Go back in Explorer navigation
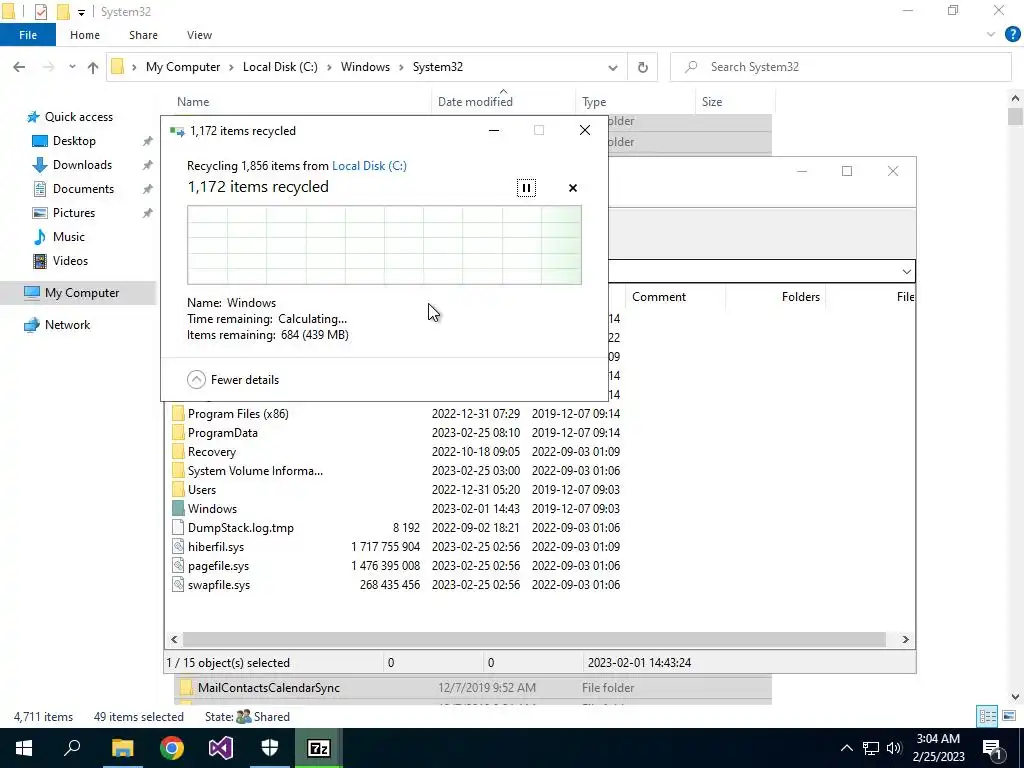The width and height of the screenshot is (1024, 768). tap(19, 67)
